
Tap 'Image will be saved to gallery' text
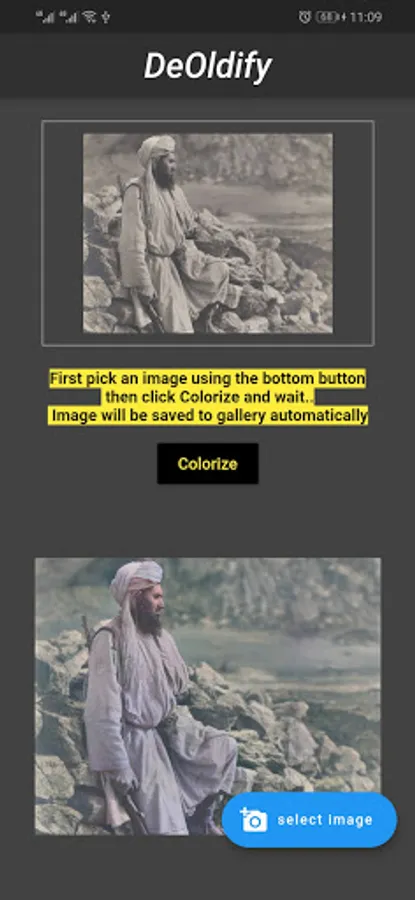pyautogui.click(x=208, y=416)
